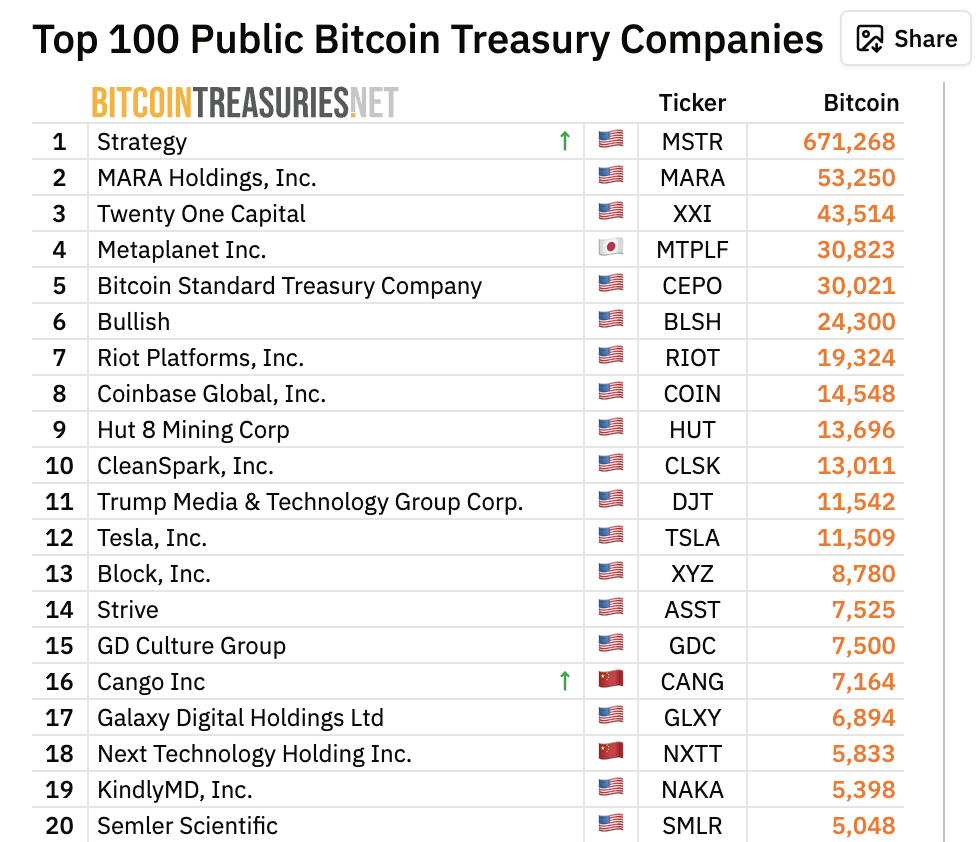Click the US flag next to Tesla, Inc.

[x=610, y=537]
